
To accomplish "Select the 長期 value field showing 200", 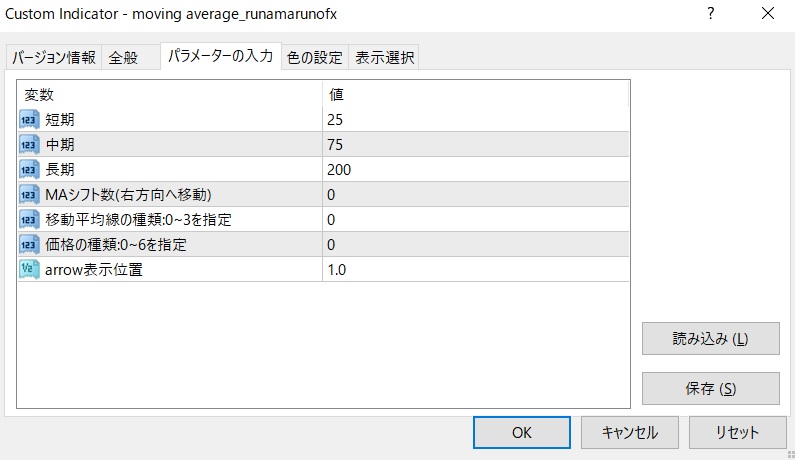I will (x=475, y=169).
